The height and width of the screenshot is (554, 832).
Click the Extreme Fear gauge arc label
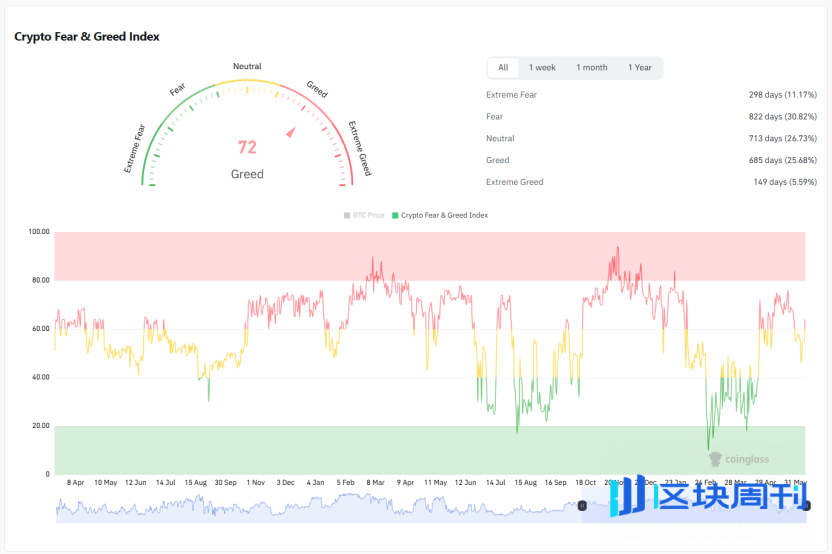click(x=135, y=149)
